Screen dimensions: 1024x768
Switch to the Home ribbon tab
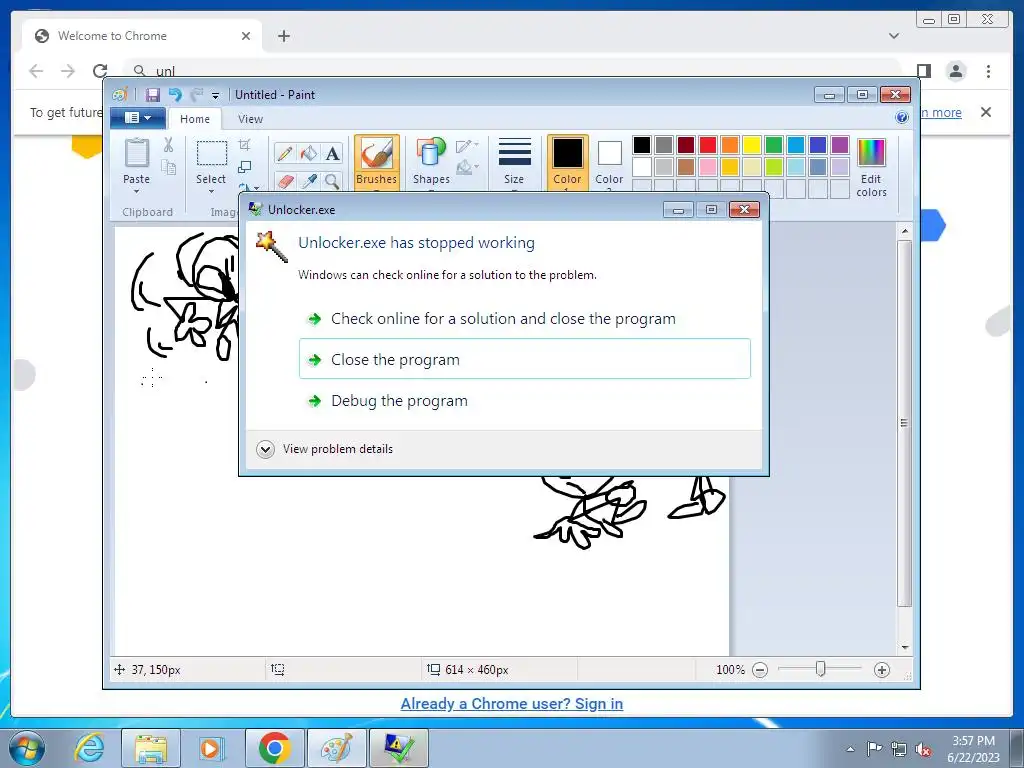pos(195,119)
